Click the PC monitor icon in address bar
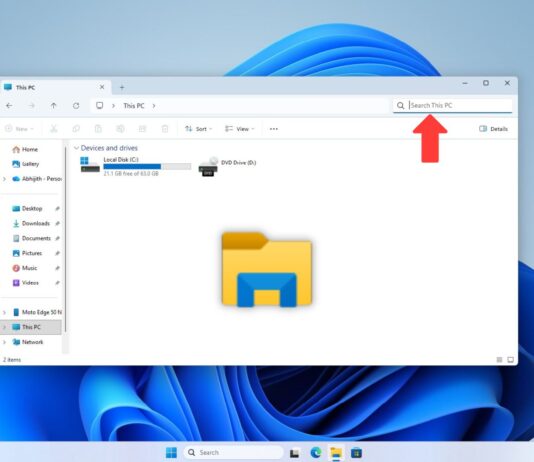The width and height of the screenshot is (534, 462). [99, 106]
